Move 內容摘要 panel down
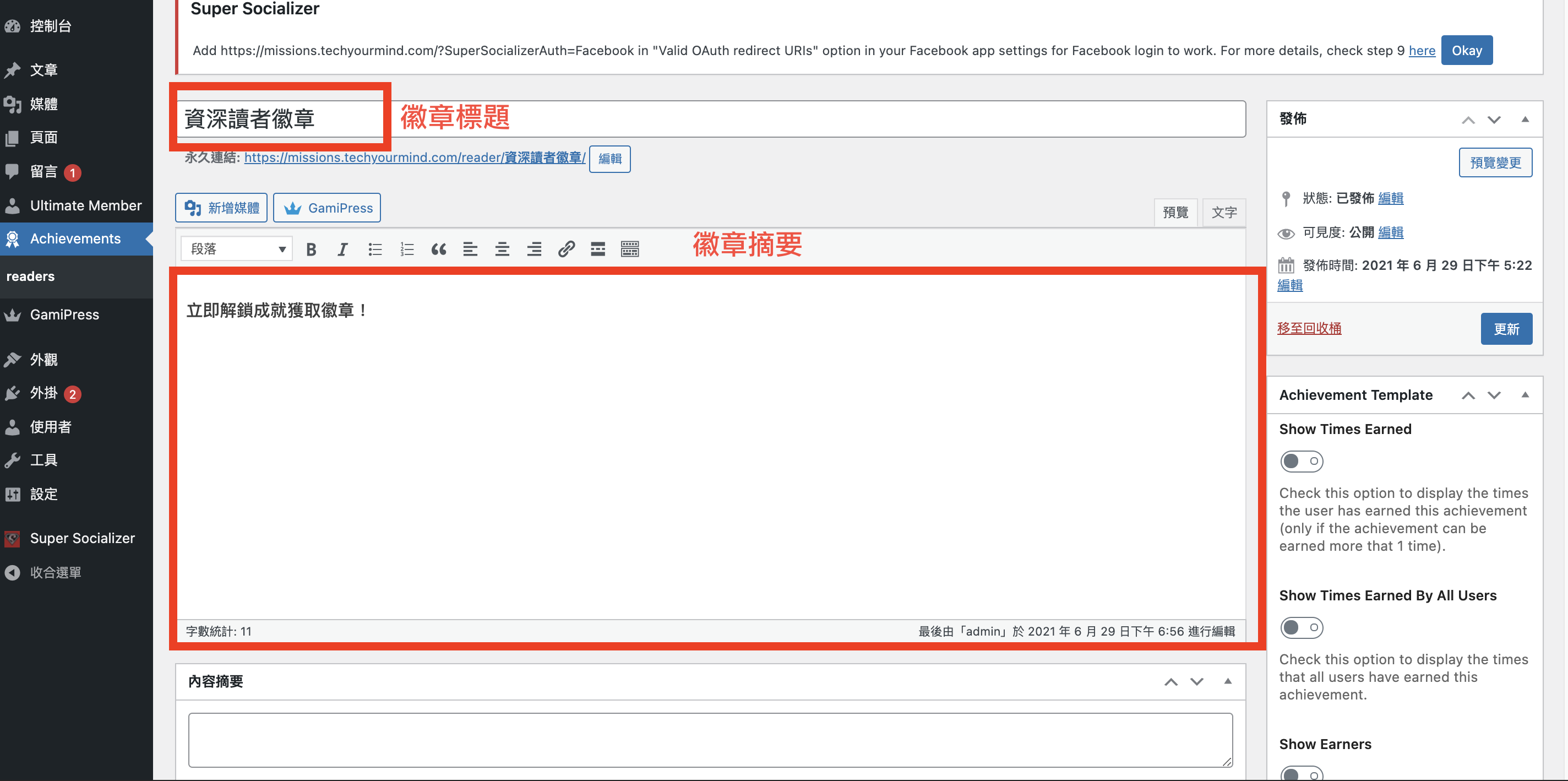1568x781 pixels. [x=1197, y=681]
